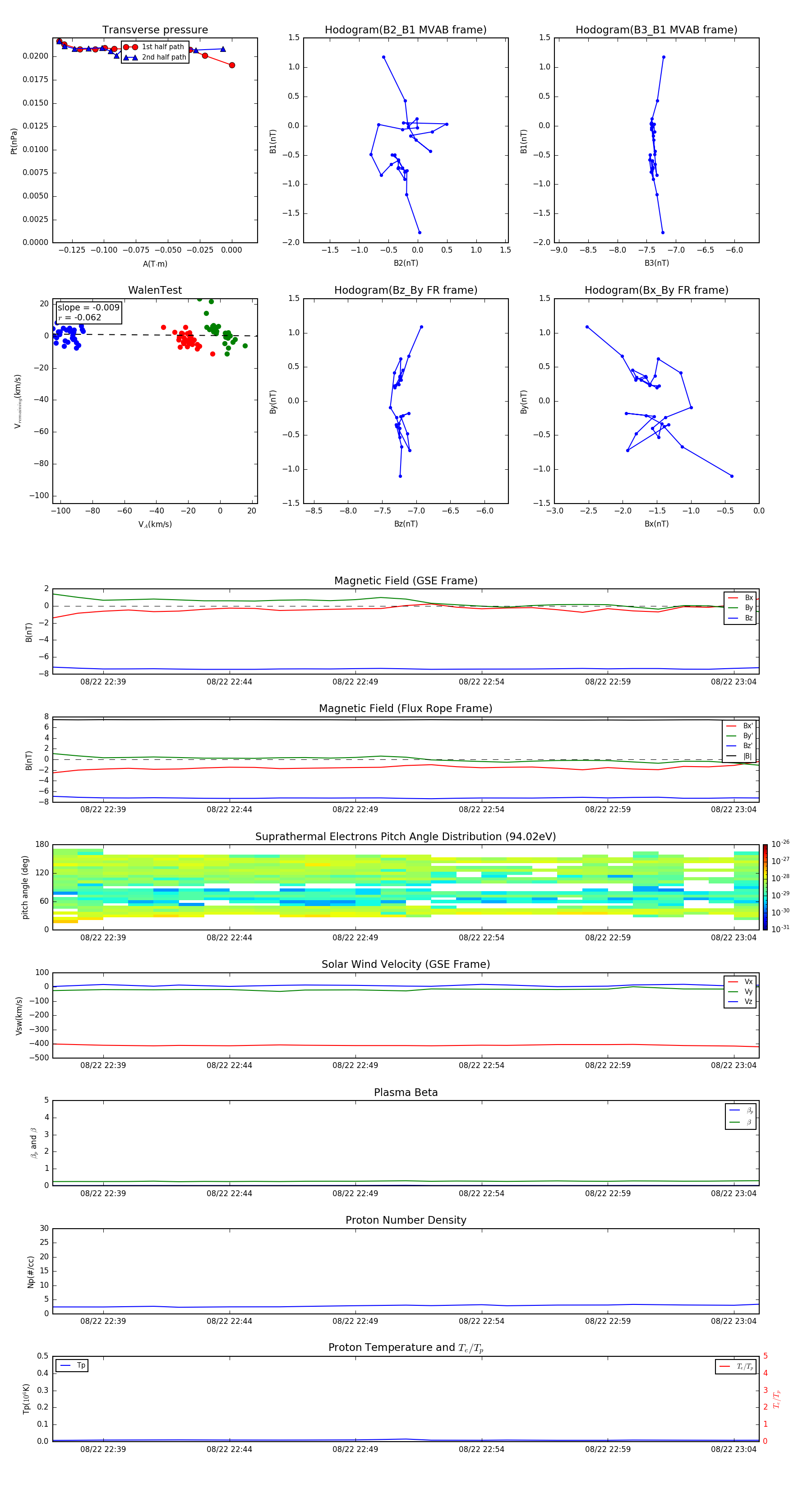Click '08/22 23:04' tick under bottom temperature plot

pos(734,1449)
